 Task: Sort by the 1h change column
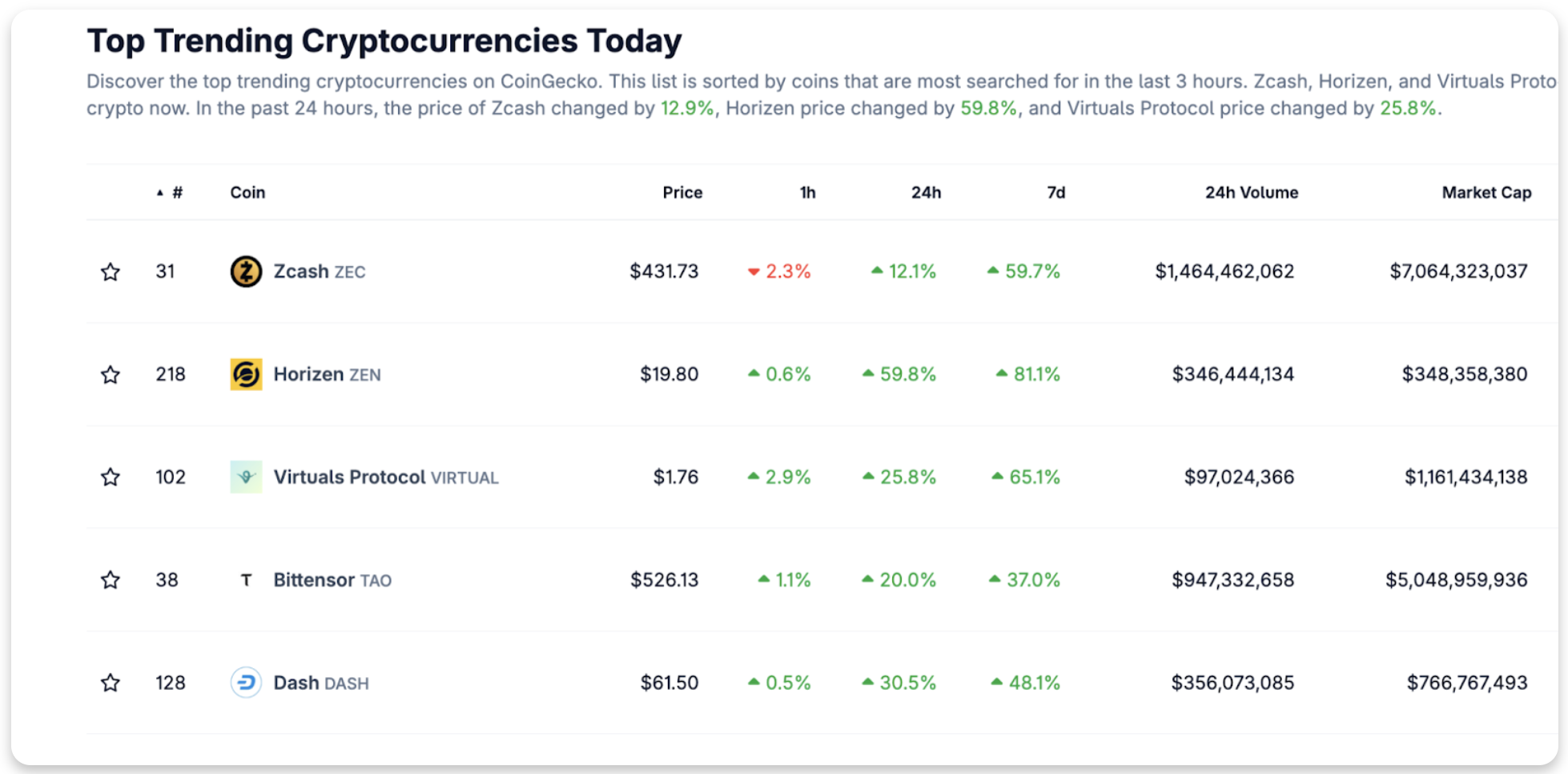807,192
